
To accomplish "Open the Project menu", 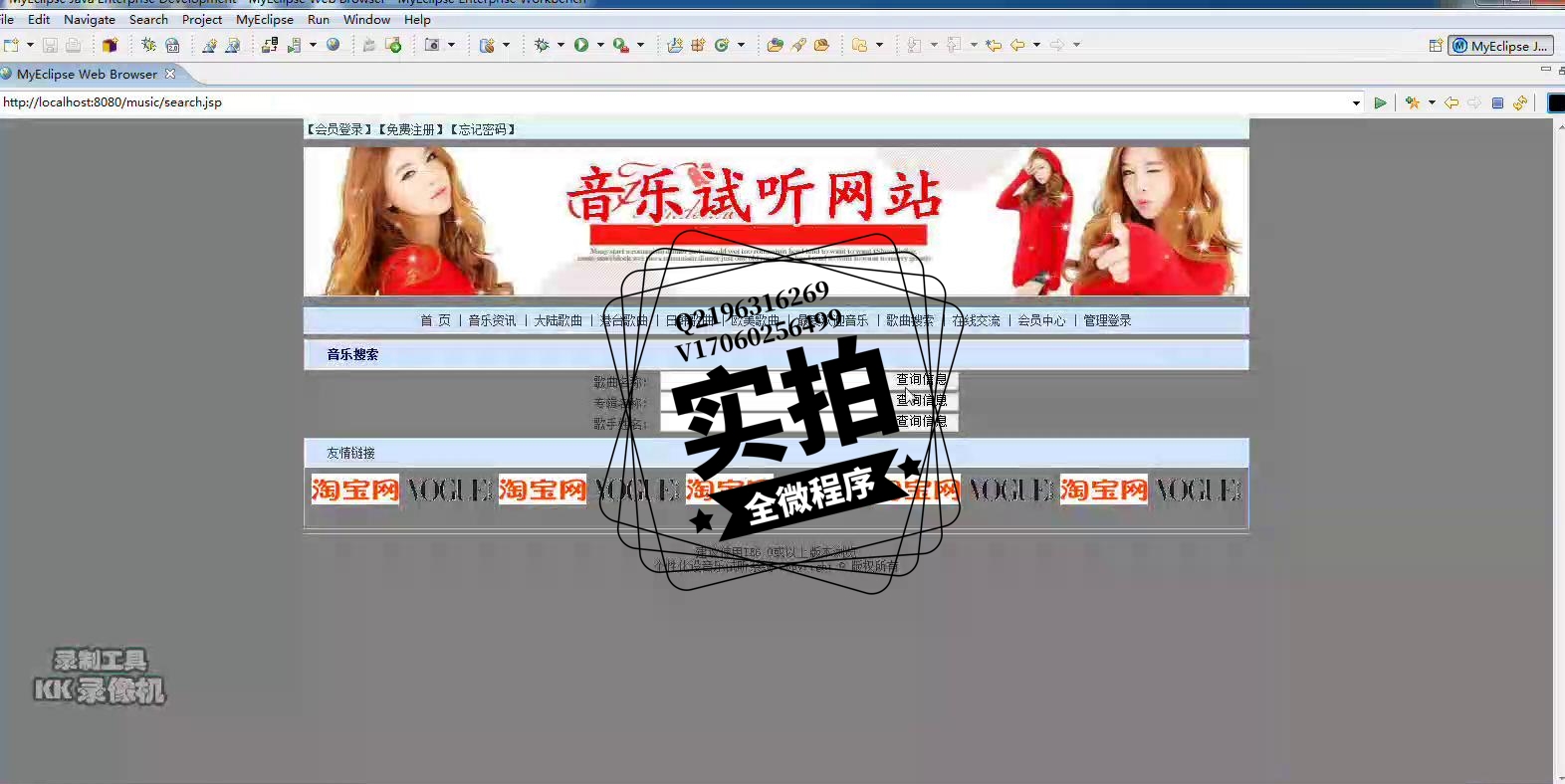I will [x=202, y=19].
